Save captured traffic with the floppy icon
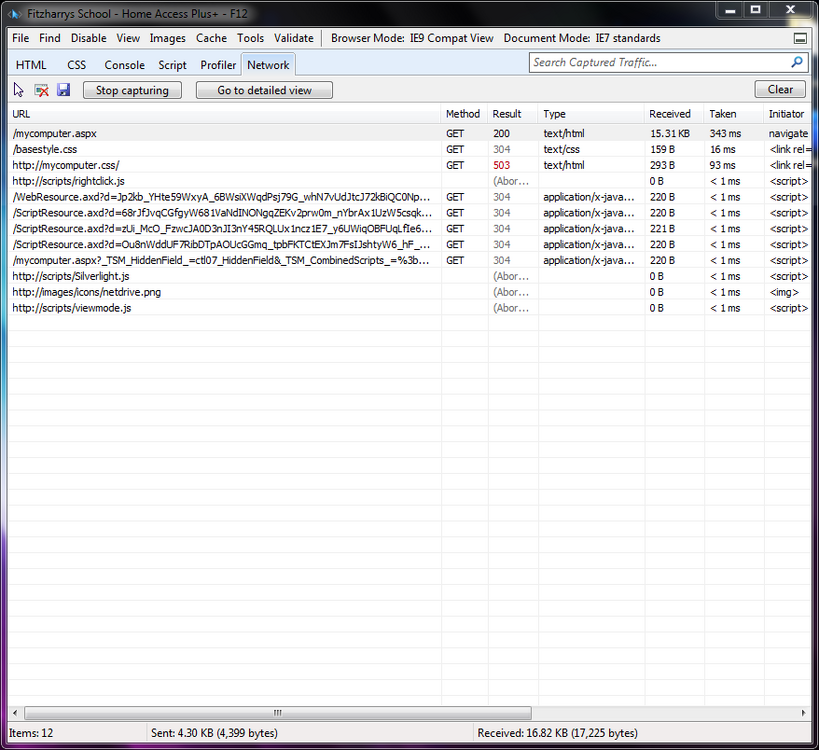This screenshot has height=750, width=819. [x=64, y=90]
